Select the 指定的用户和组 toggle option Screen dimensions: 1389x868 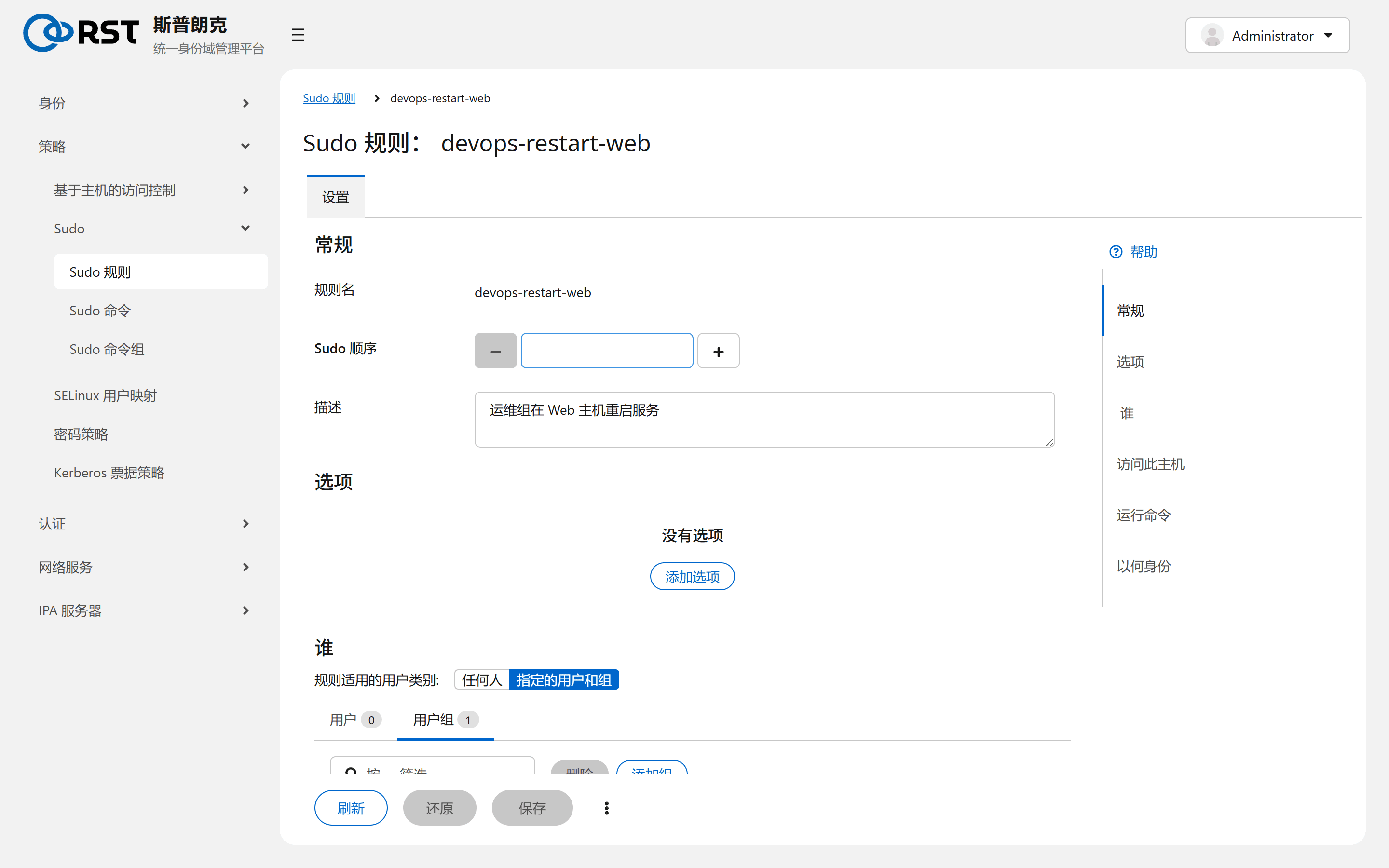click(564, 680)
